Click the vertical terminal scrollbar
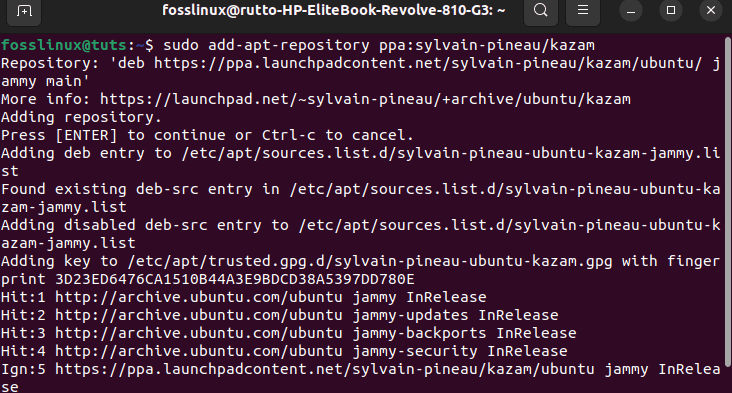Screen dimensions: 732x393 point(728,201)
